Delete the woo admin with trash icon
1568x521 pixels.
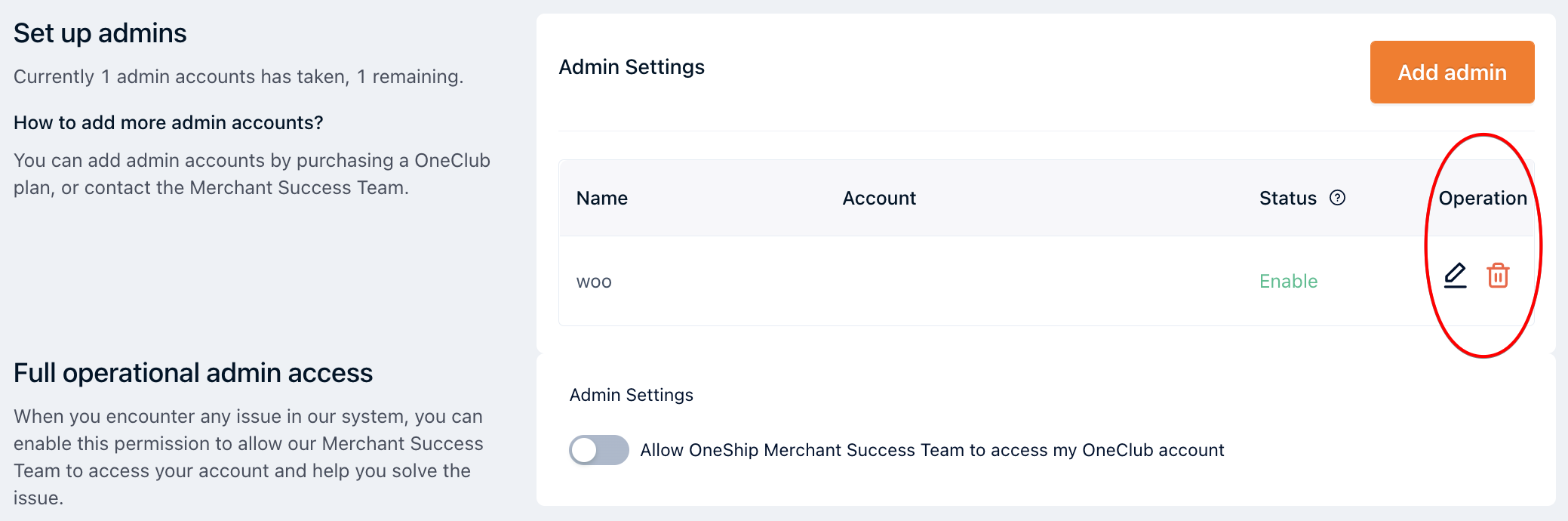coord(1498,276)
